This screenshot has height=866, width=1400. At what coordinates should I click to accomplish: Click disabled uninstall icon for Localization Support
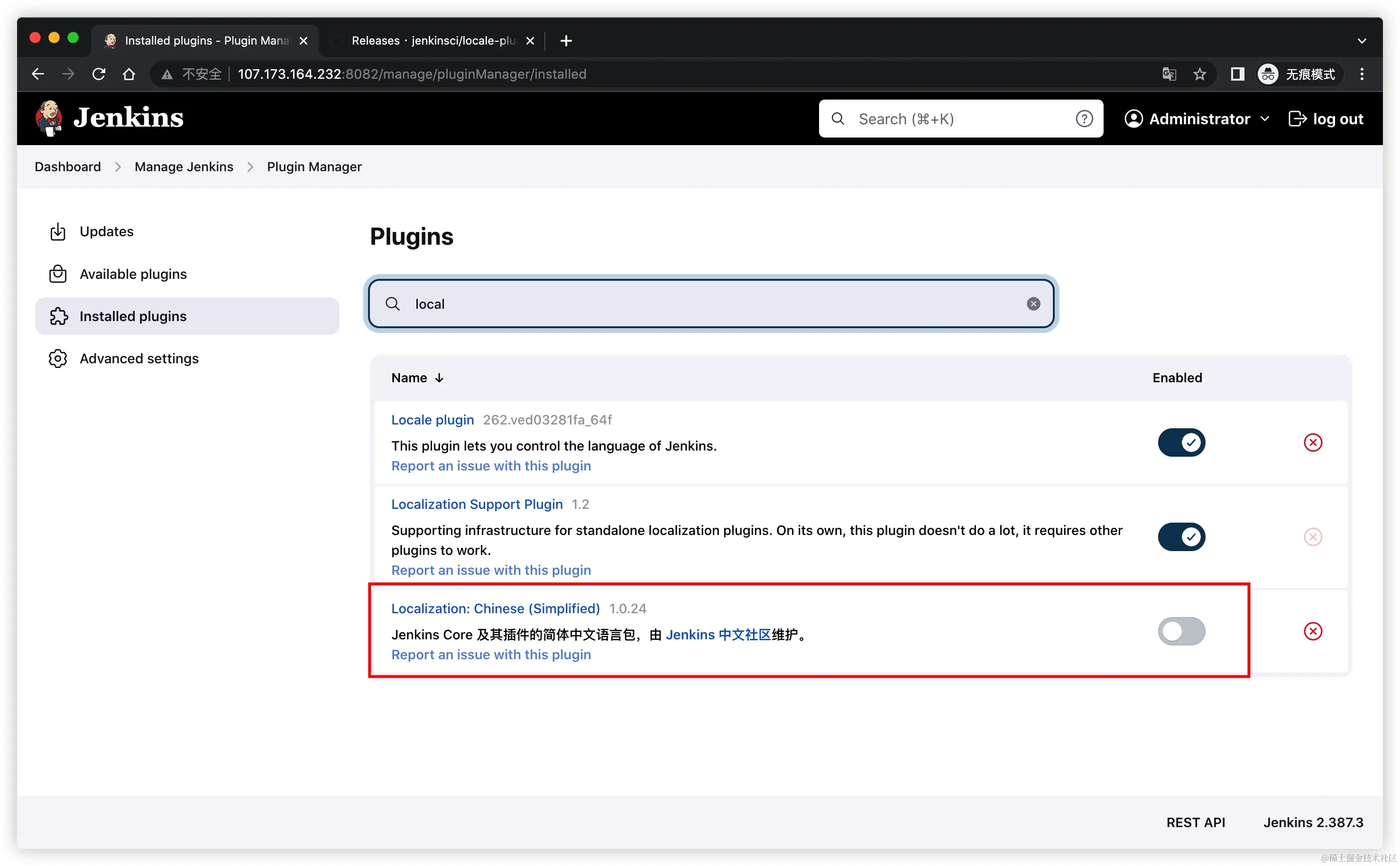(1312, 537)
